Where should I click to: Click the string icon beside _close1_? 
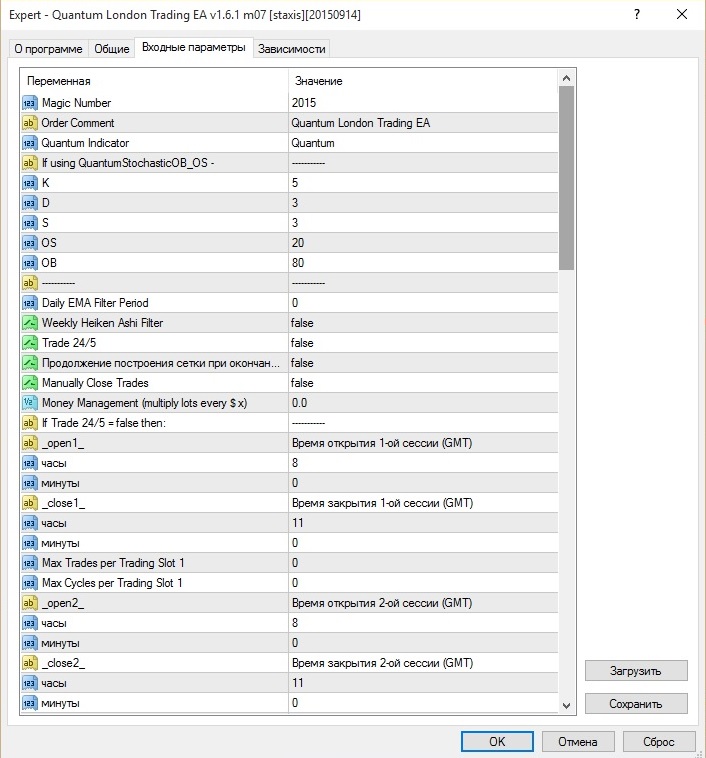point(29,503)
